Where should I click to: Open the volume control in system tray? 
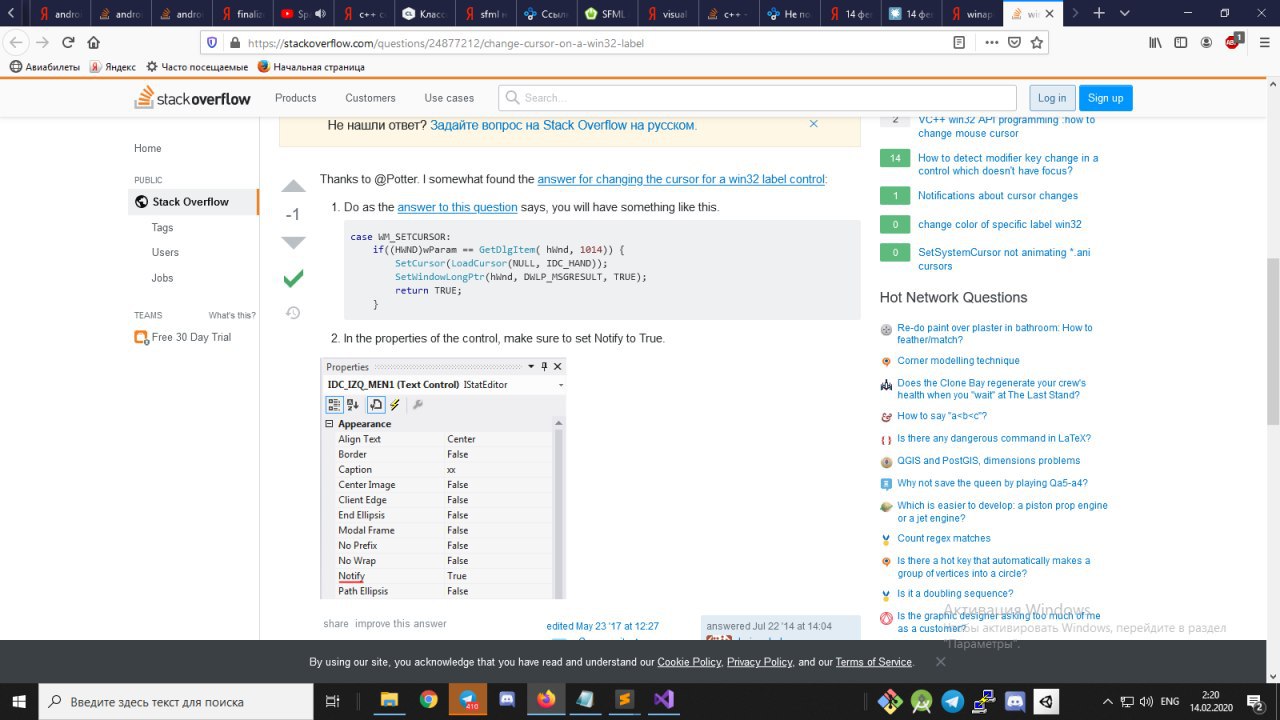tap(1147, 701)
